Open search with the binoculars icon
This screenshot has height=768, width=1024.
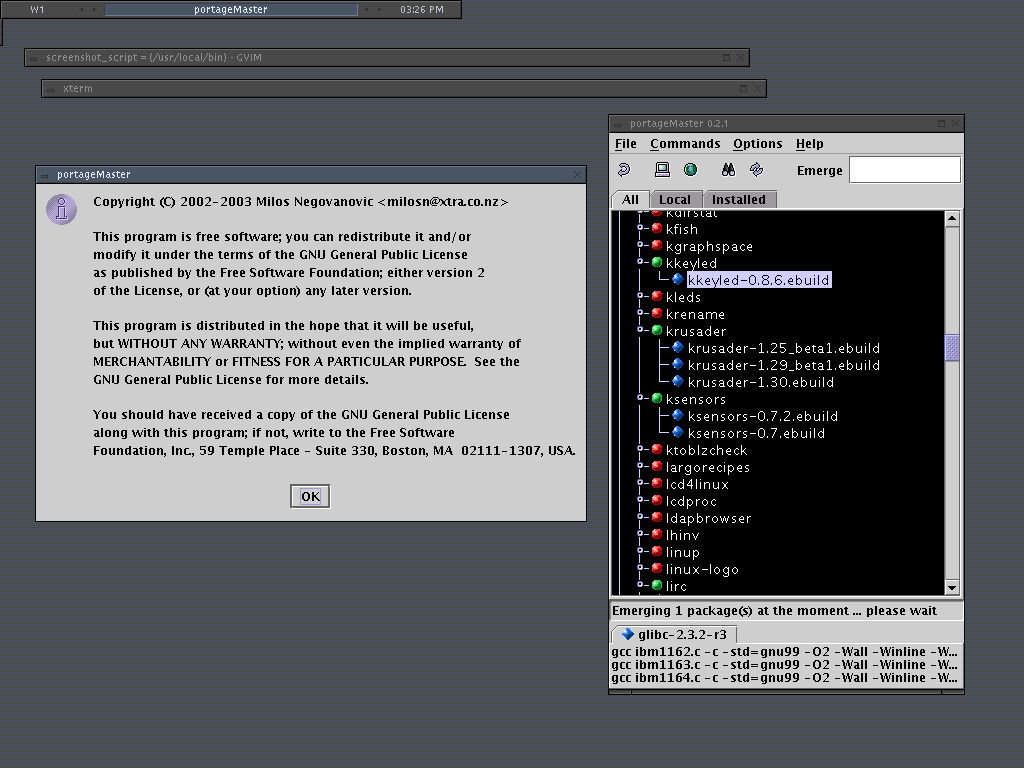[728, 170]
